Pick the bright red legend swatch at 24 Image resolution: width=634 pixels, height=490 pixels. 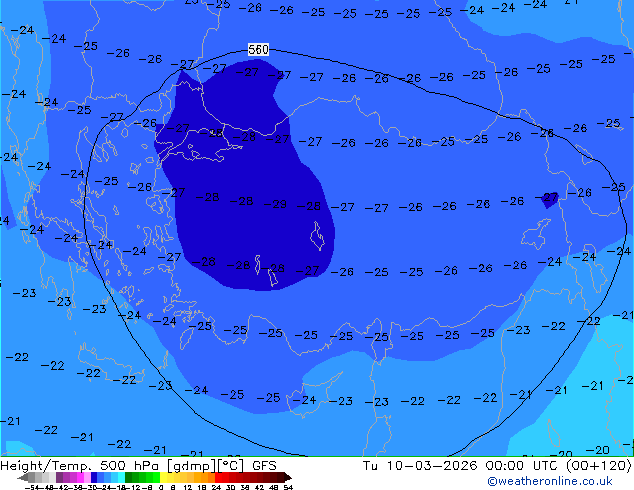(x=218, y=477)
